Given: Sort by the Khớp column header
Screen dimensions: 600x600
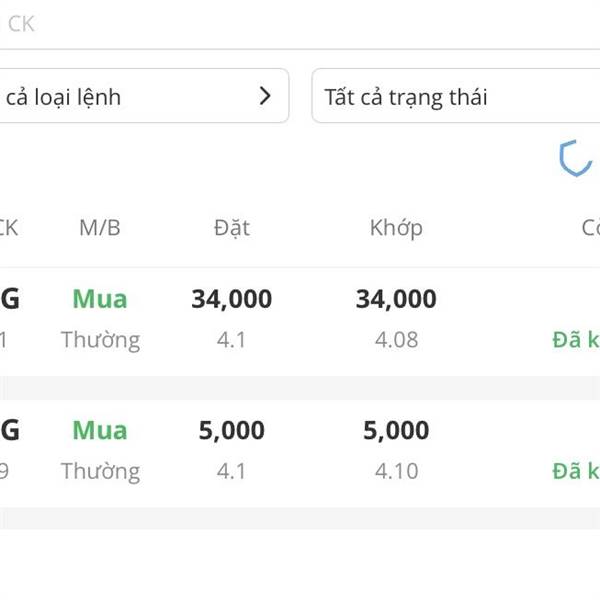Looking at the screenshot, I should (396, 228).
